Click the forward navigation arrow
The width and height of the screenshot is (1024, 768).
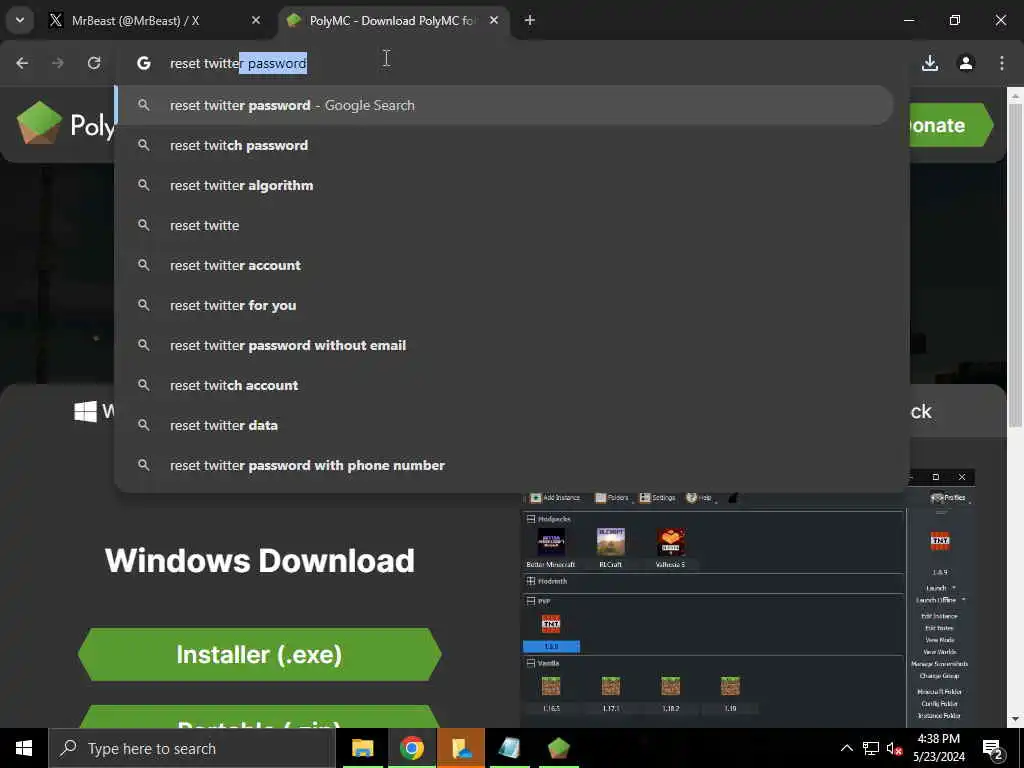(x=58, y=63)
